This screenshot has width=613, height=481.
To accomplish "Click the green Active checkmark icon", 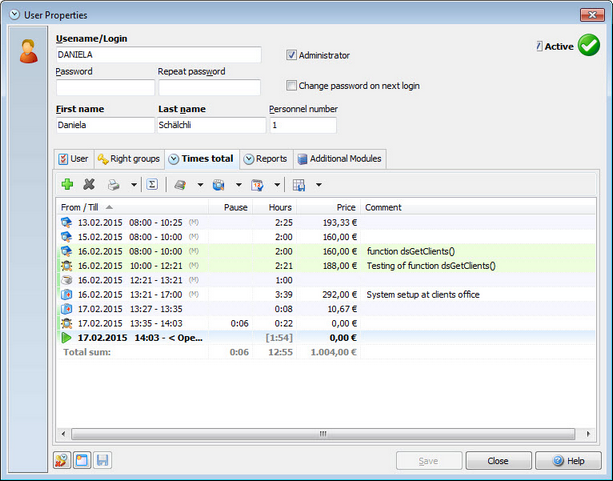I will tap(589, 45).
